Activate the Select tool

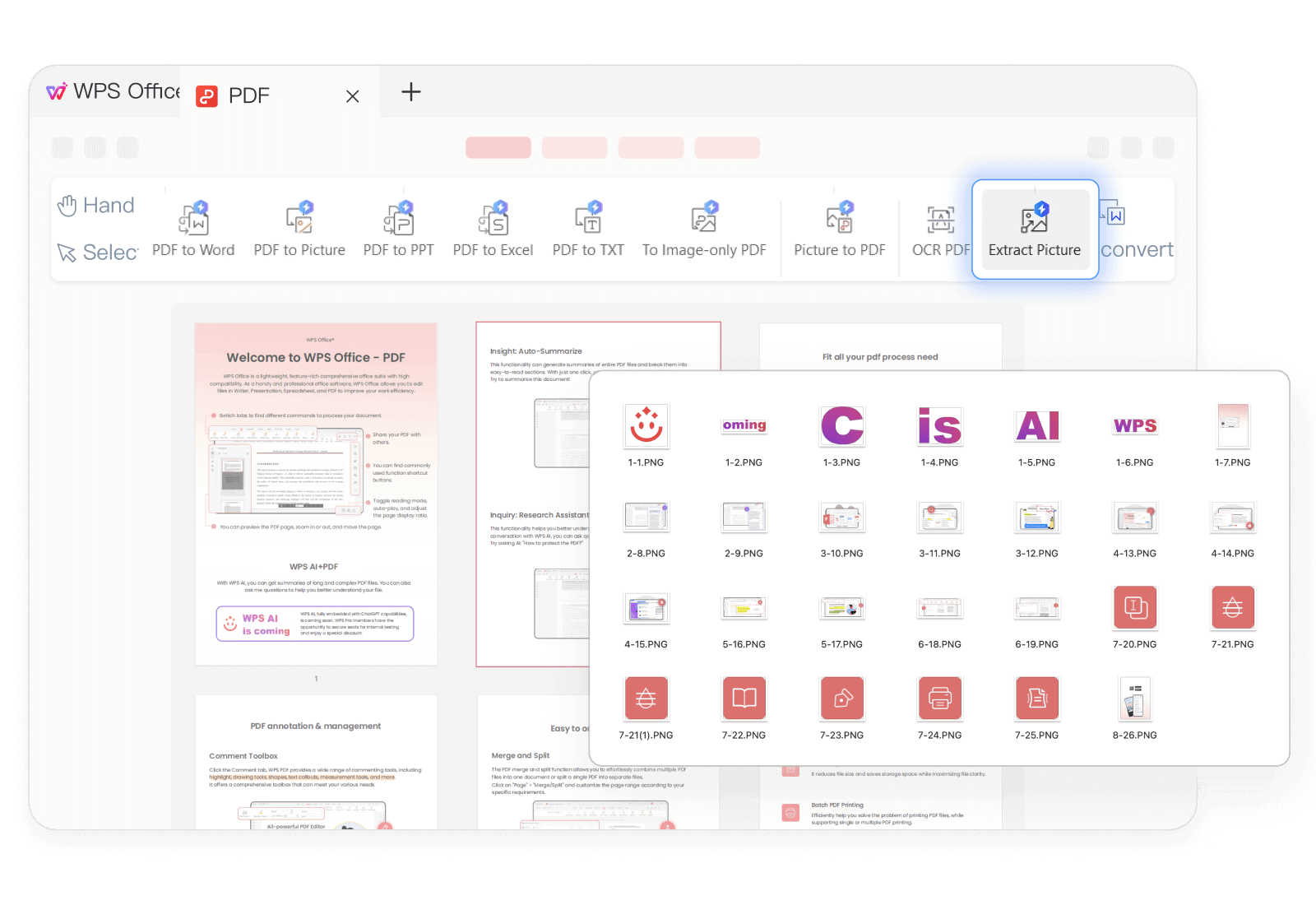coord(97,253)
